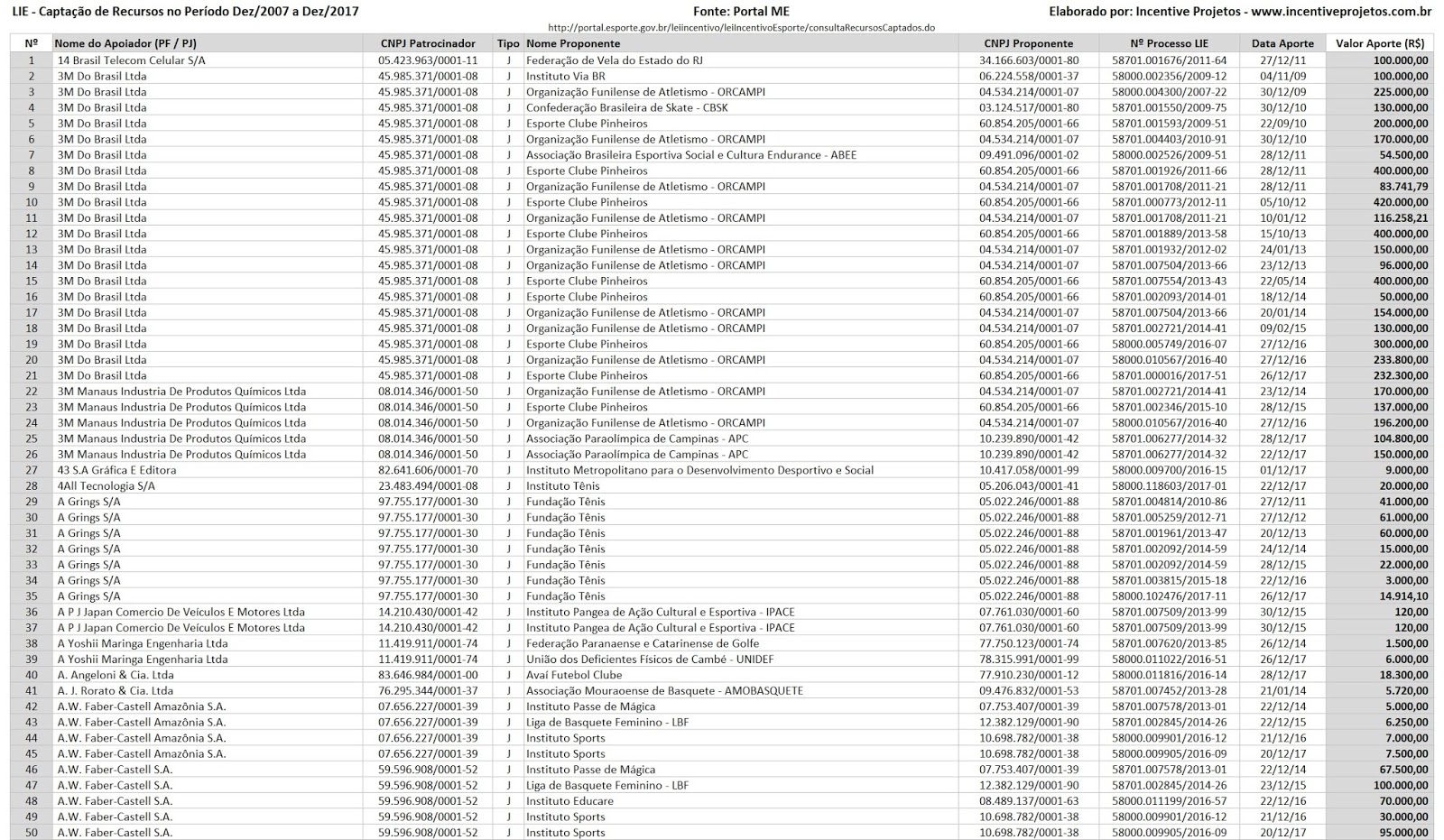Click CNPJ 76.295.344/0001-37
This screenshot has height=840, width=1444.
click(428, 690)
